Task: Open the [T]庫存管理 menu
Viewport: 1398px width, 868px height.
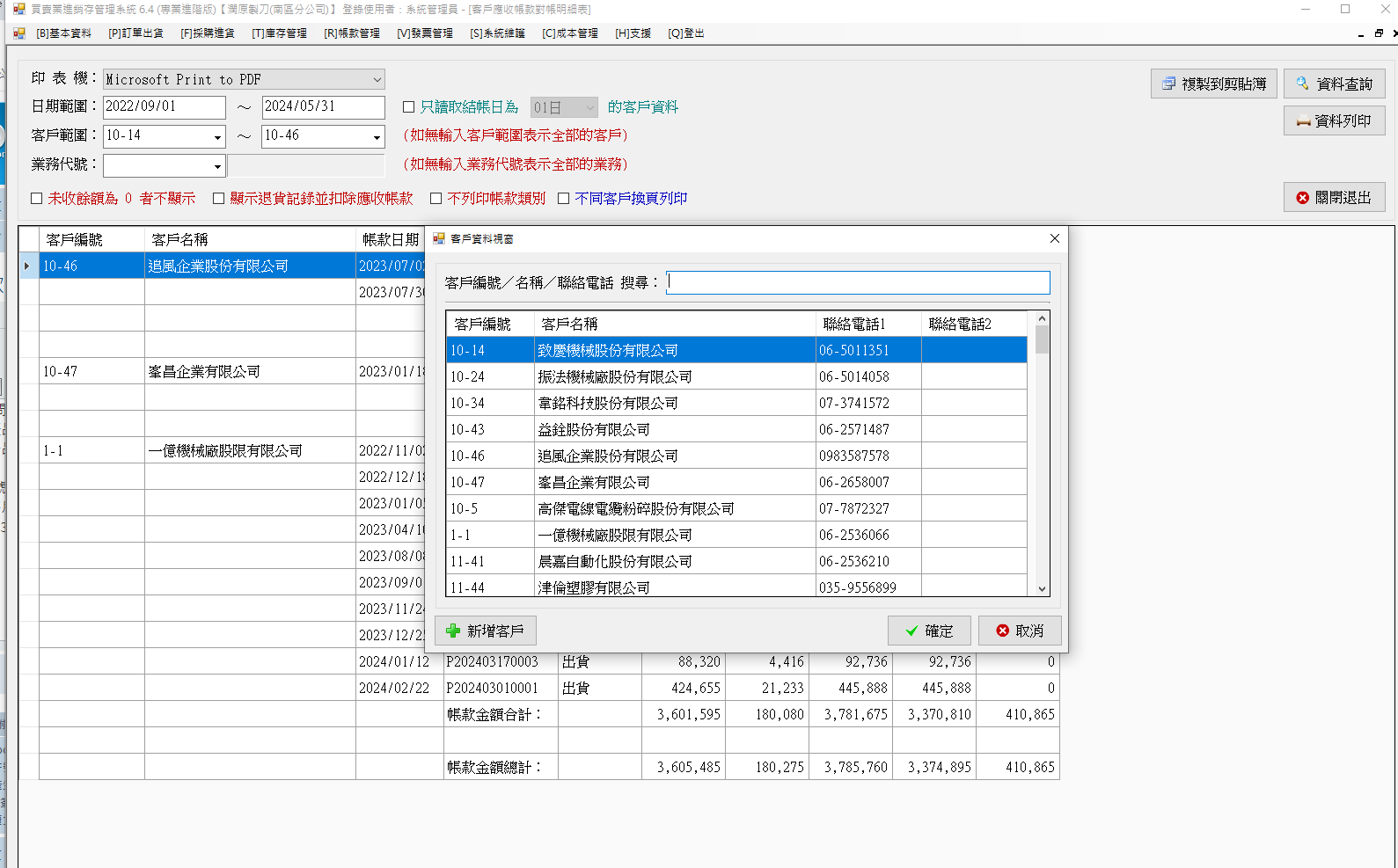Action: [279, 33]
